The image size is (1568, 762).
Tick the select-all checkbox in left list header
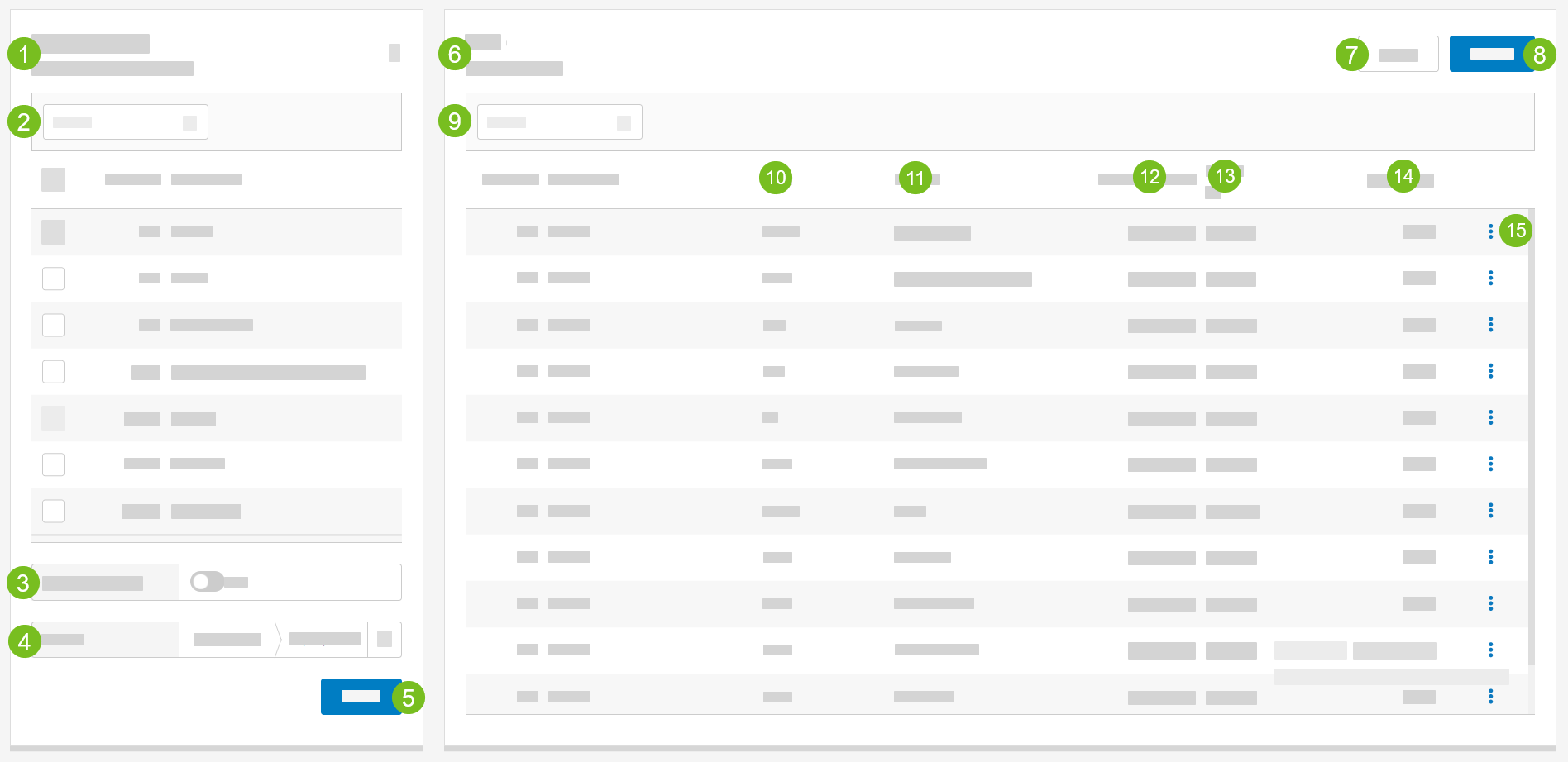(x=53, y=179)
